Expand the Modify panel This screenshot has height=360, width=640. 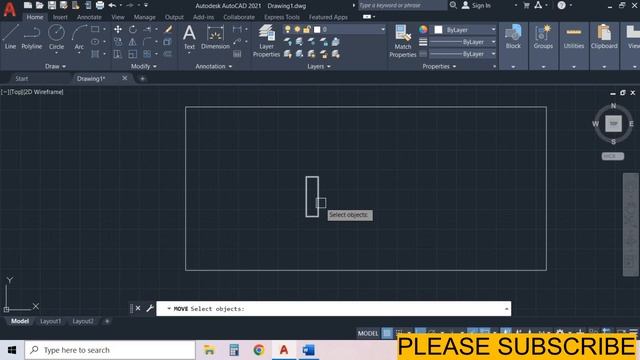pyautogui.click(x=143, y=66)
